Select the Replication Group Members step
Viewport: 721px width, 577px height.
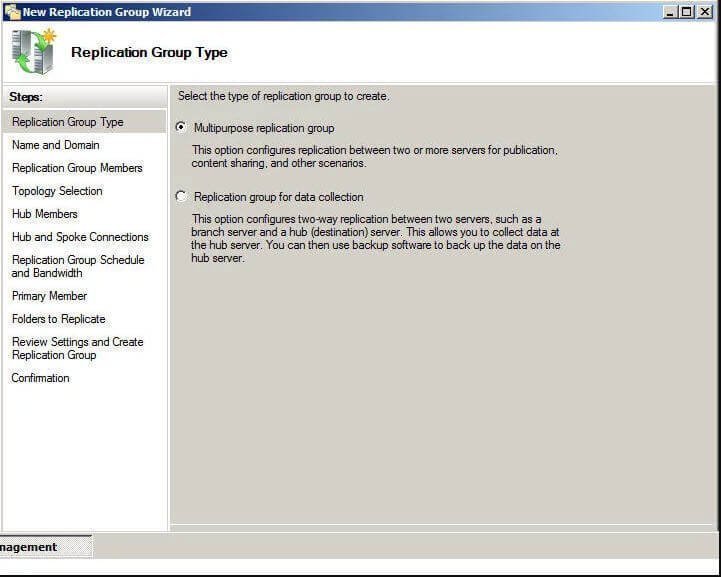(x=77, y=168)
